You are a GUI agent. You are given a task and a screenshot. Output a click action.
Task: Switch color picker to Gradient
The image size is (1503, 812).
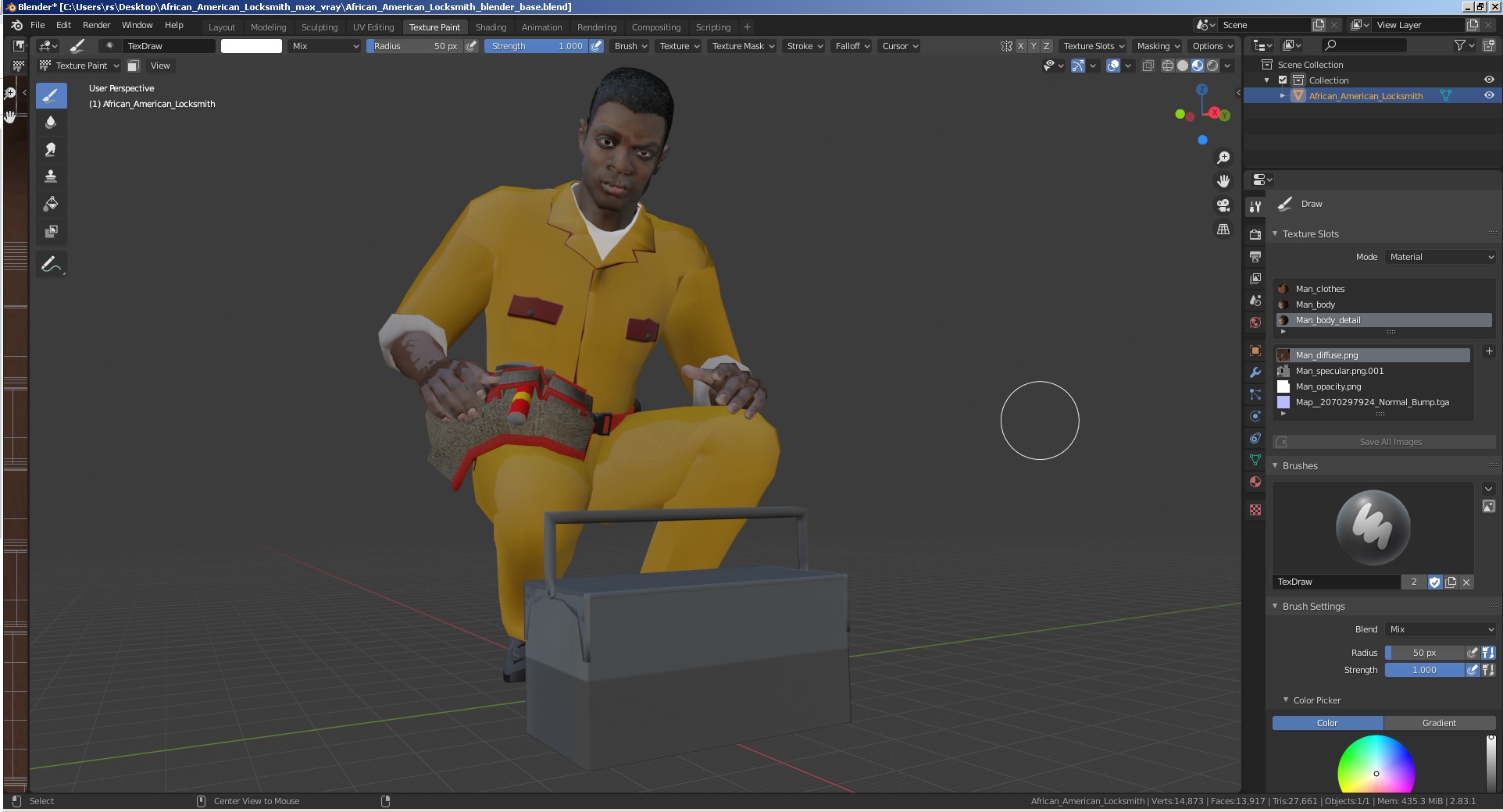1439,723
